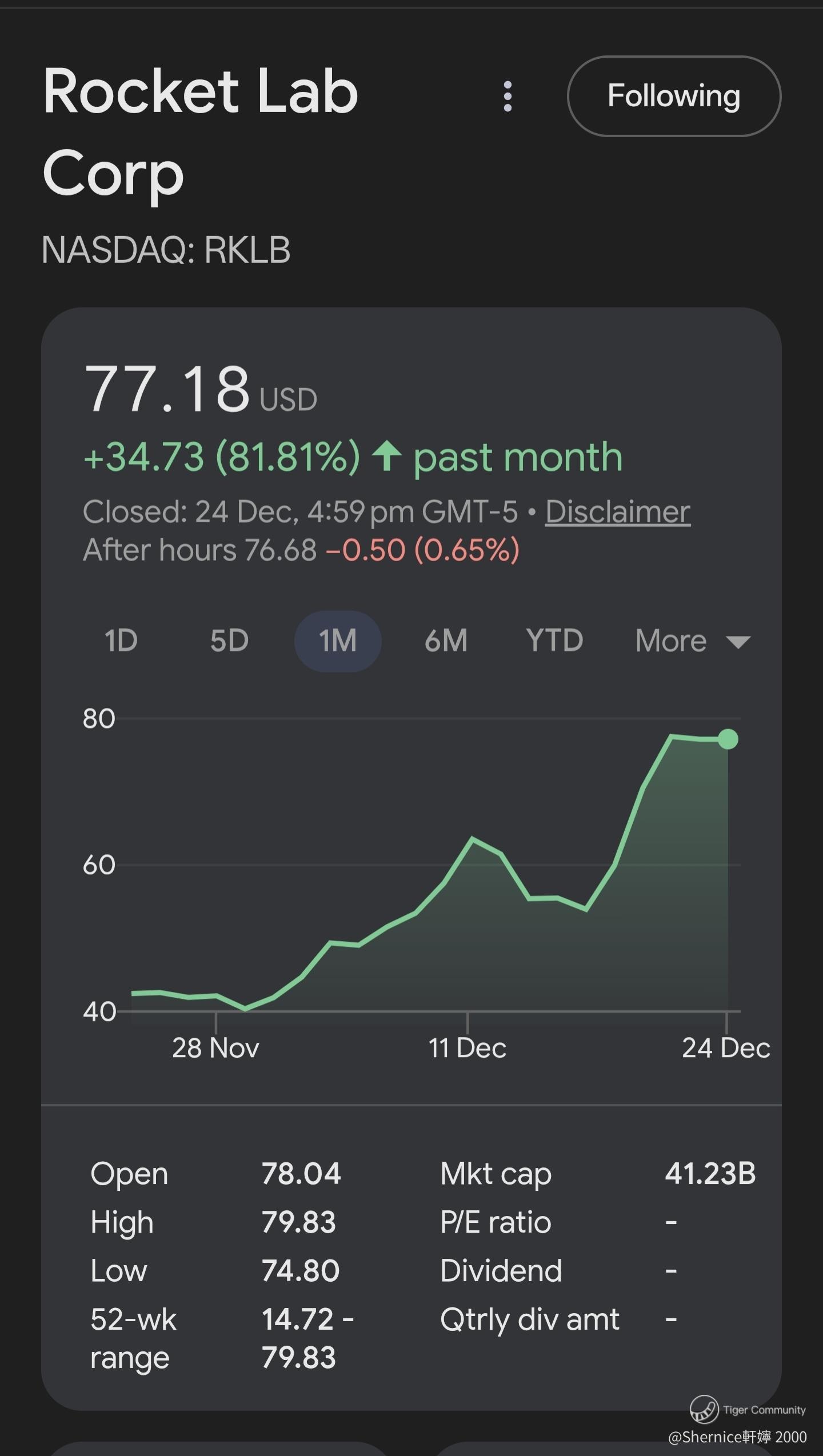Click the Tiger Community logo icon
This screenshot has height=1456, width=823.
point(704,1409)
